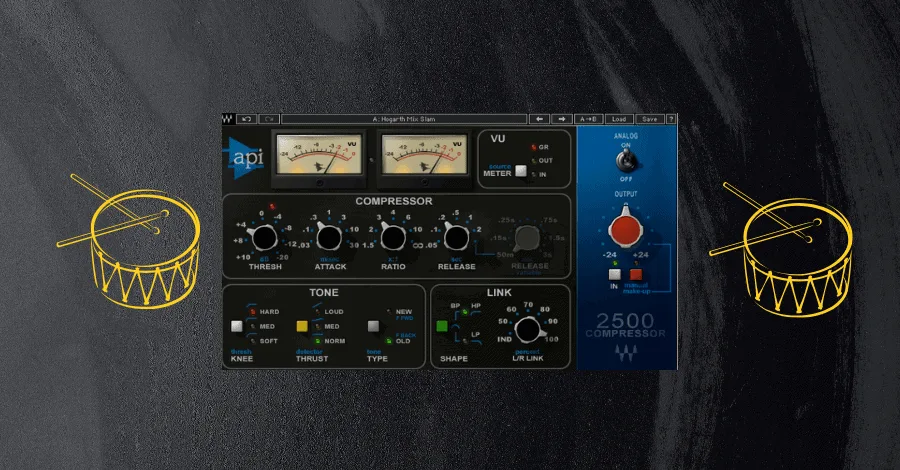Click the api logo
Image resolution: width=900 pixels, height=470 pixels.
click(244, 157)
